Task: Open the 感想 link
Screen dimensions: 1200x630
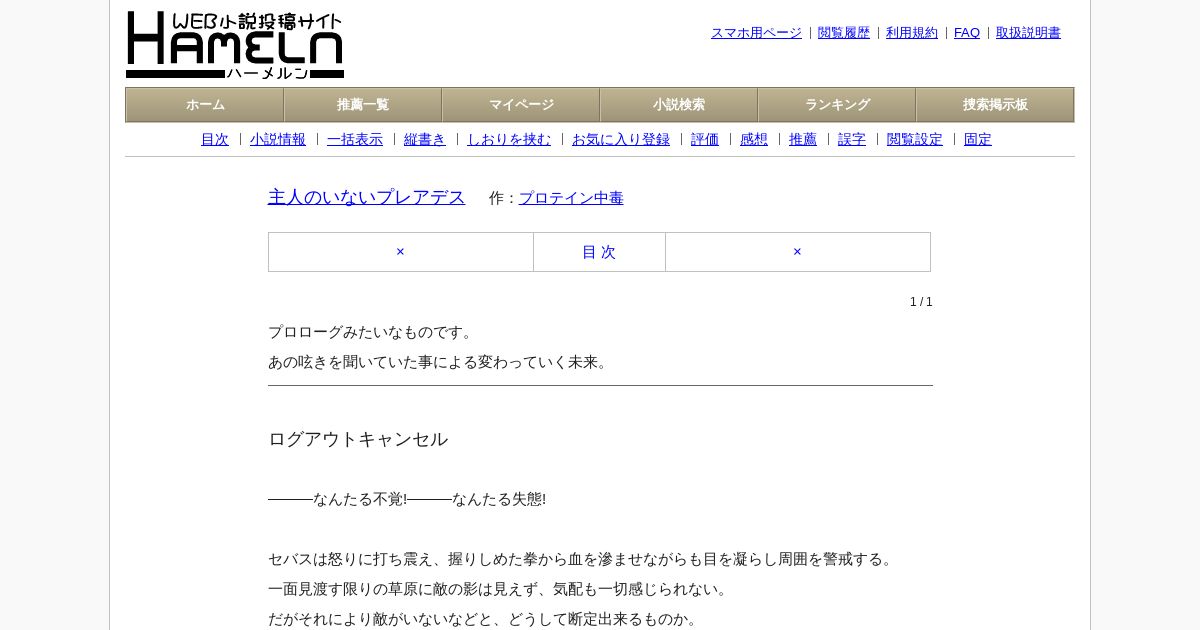Action: pos(754,140)
